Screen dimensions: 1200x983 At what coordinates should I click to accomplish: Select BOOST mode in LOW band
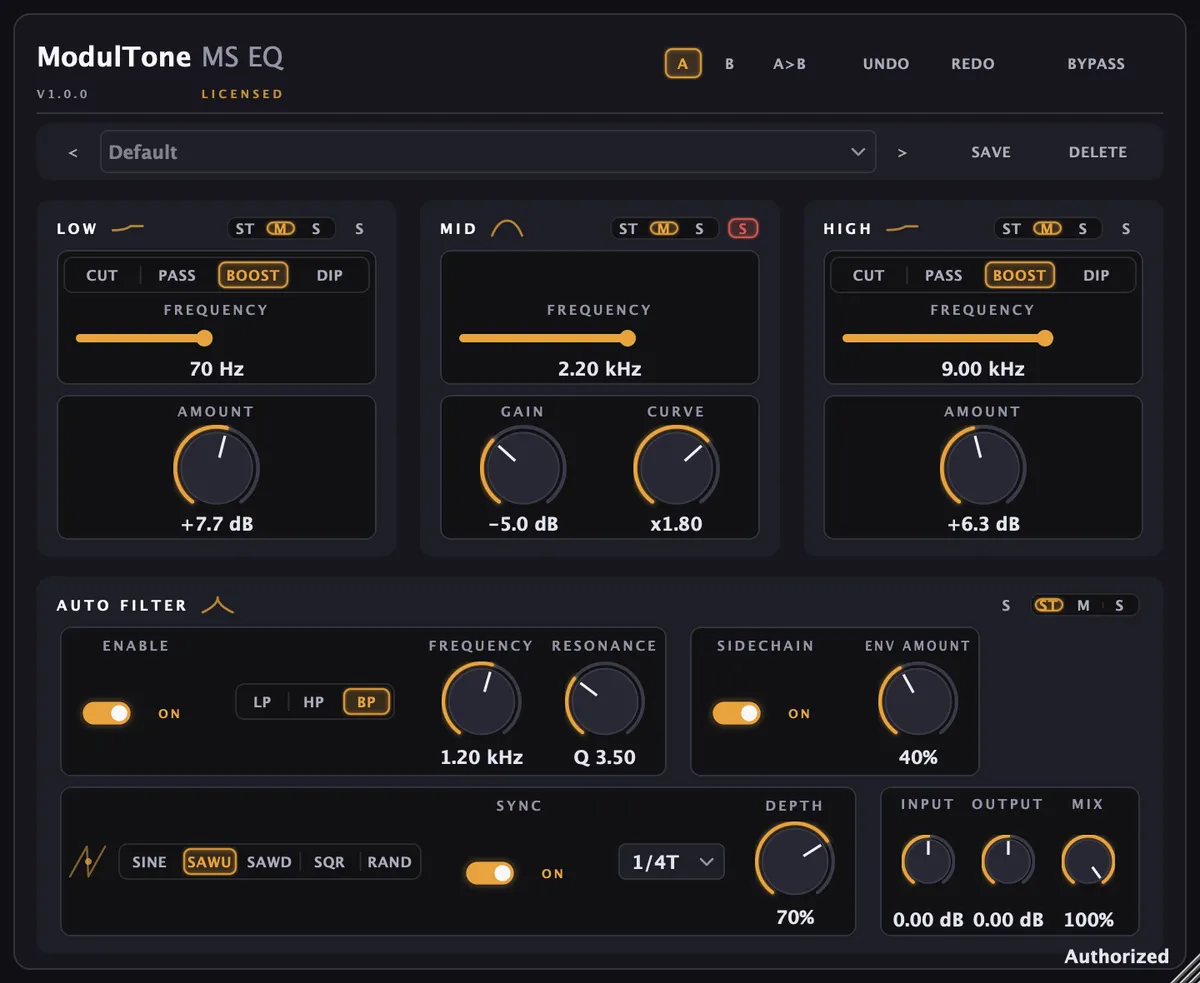pos(253,275)
